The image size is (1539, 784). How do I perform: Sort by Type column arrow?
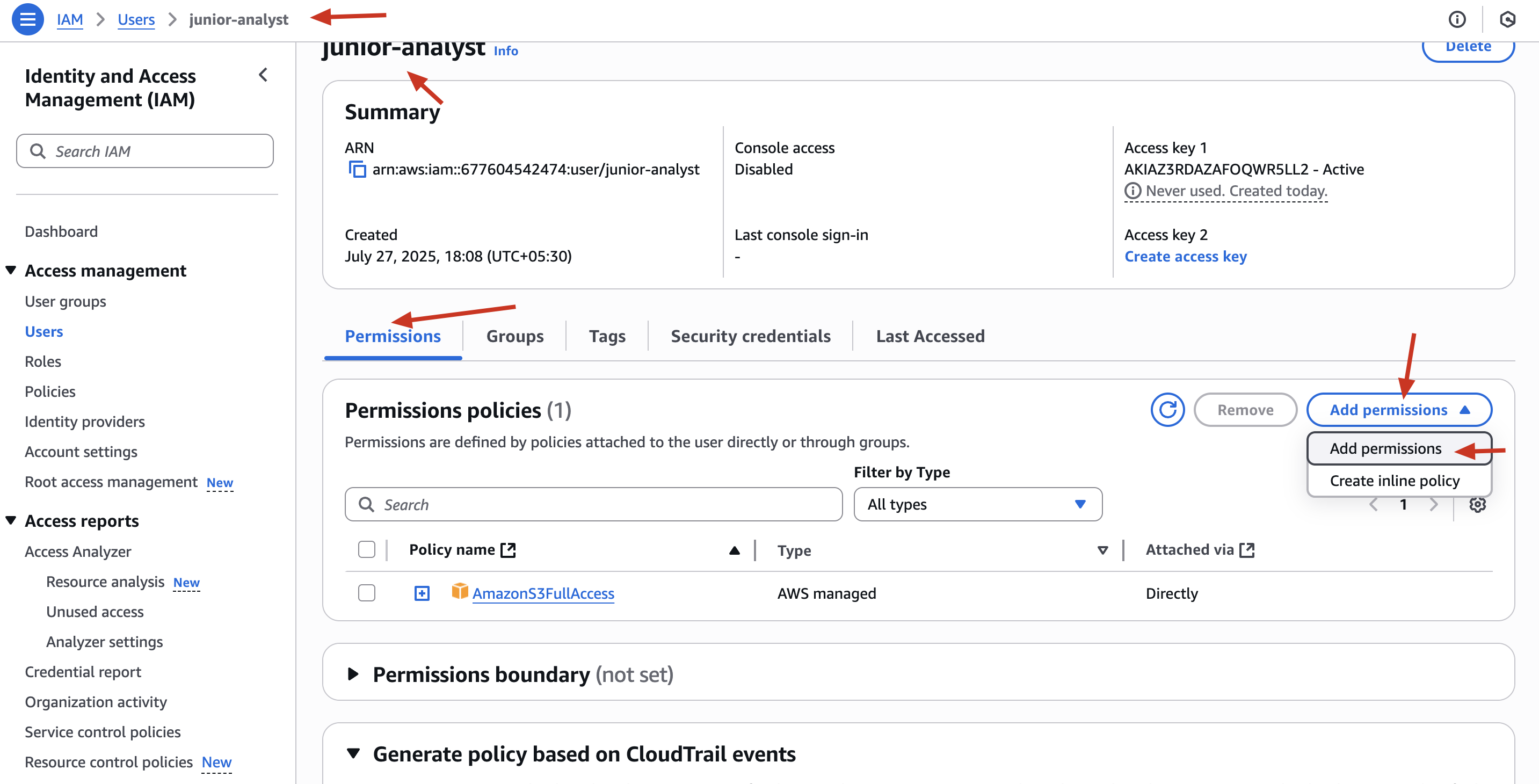1103,551
